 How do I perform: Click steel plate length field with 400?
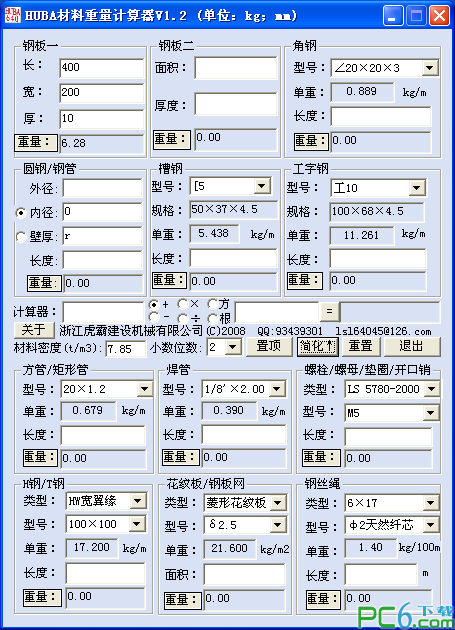[x=102, y=68]
